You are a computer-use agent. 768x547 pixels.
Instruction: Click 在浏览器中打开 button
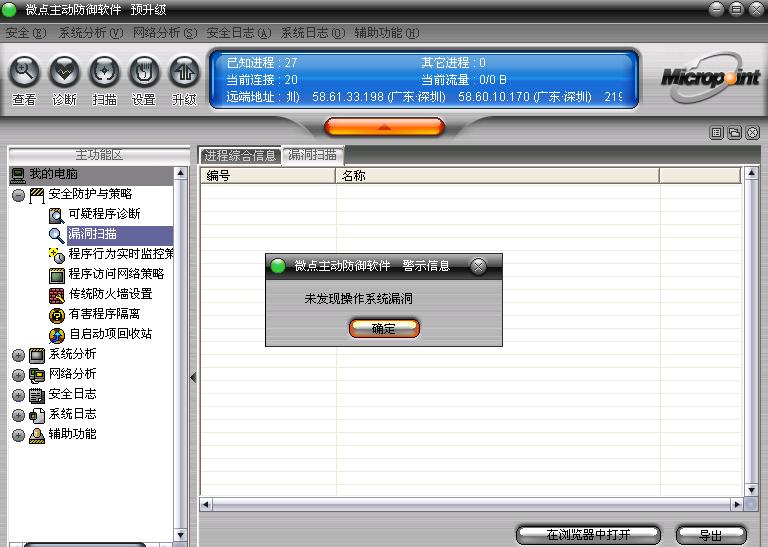[588, 535]
